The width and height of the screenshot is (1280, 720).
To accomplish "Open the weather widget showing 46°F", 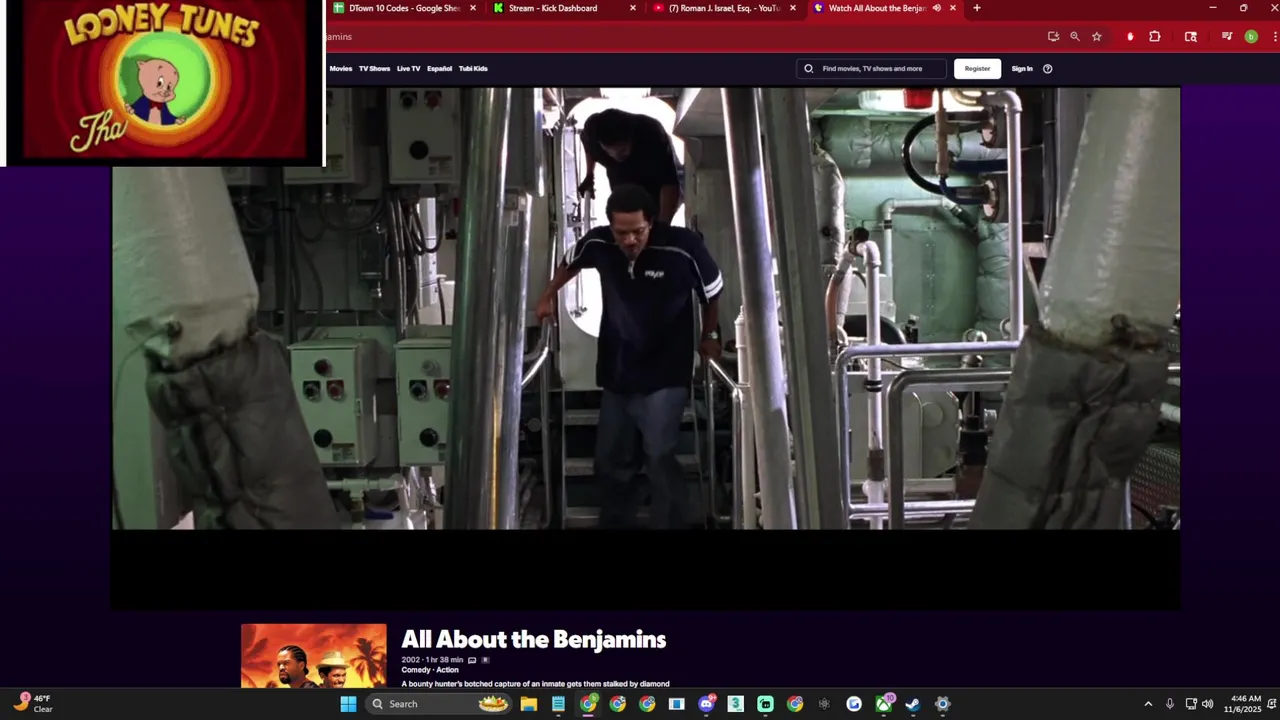I will [33, 703].
